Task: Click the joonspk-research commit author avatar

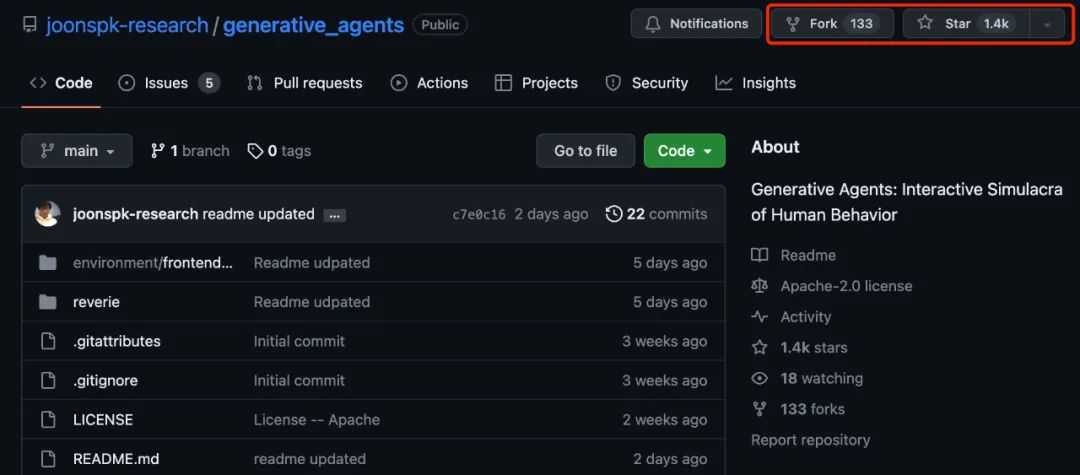Action: coord(47,214)
